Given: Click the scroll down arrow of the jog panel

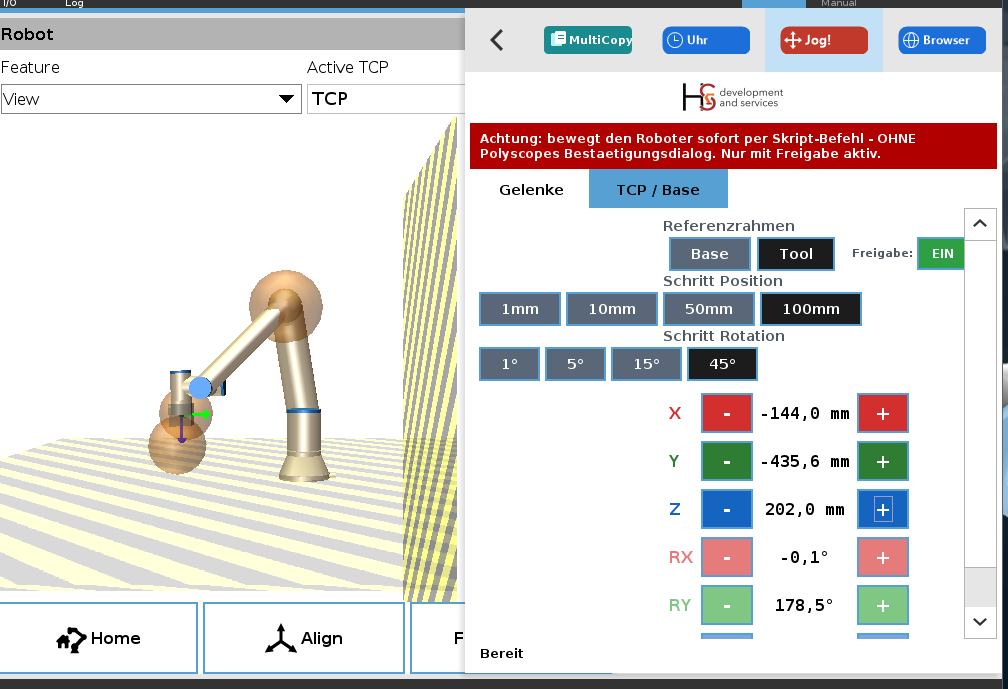Looking at the screenshot, I should coord(980,622).
